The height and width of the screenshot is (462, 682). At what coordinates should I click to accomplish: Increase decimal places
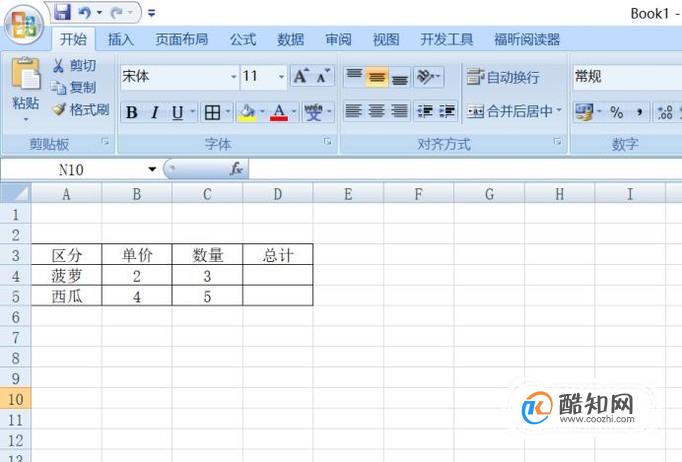coord(665,112)
